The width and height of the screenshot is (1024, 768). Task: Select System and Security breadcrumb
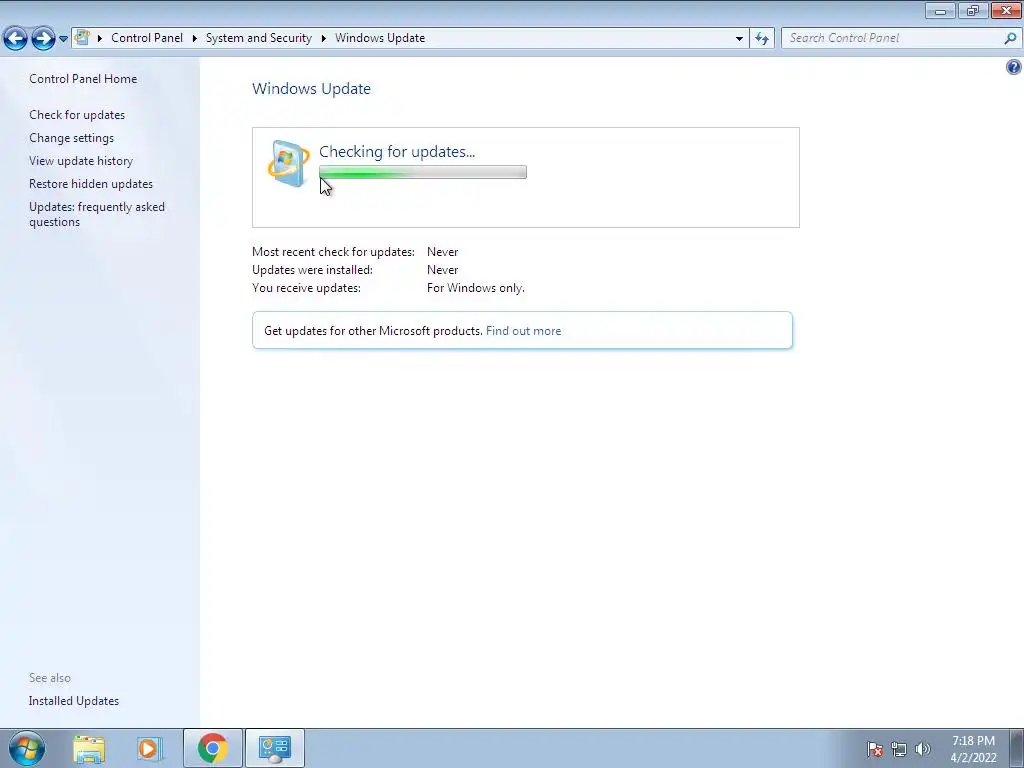tap(259, 38)
